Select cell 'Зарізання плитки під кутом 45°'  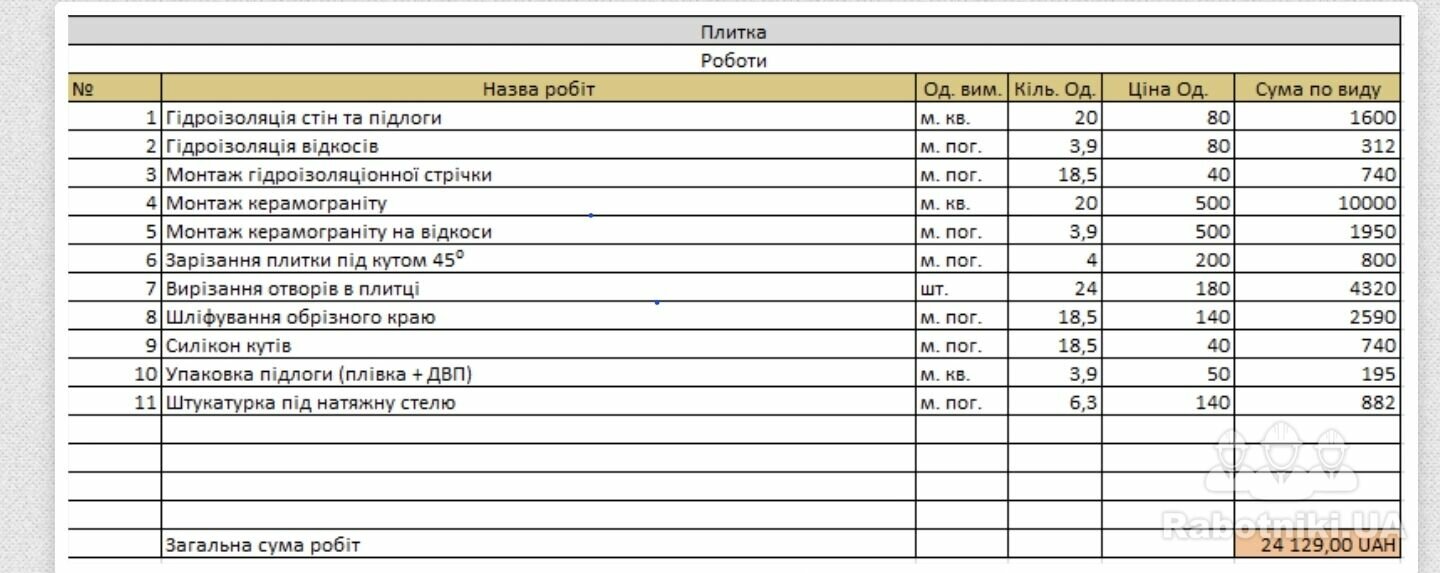tap(538, 260)
